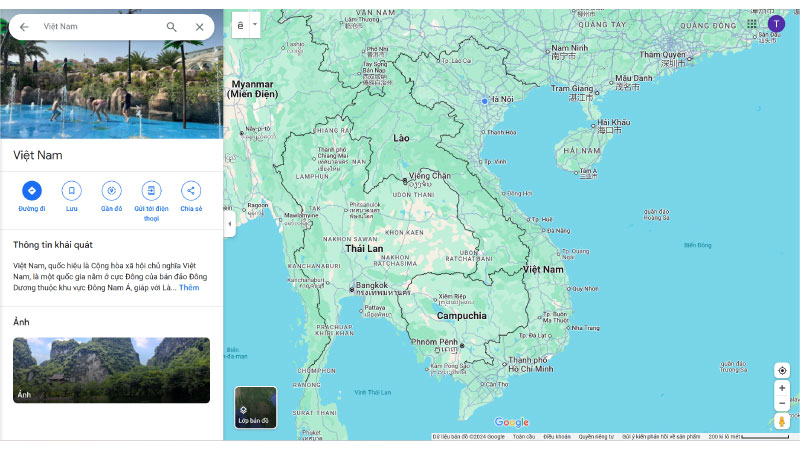
Task: Switch map layers with Lớp bản đồ
Action: point(256,407)
